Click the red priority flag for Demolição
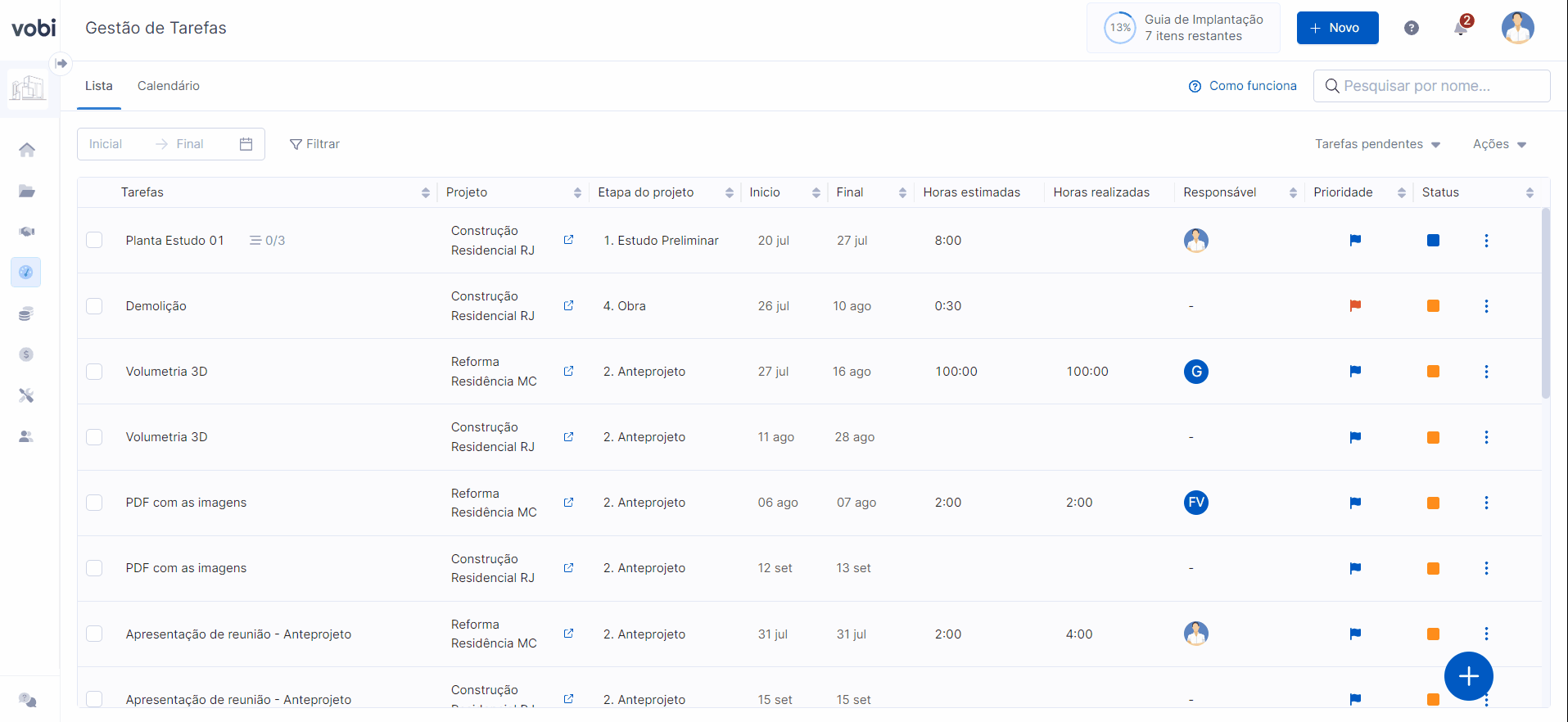Image resolution: width=1568 pixels, height=722 pixels. (x=1355, y=306)
